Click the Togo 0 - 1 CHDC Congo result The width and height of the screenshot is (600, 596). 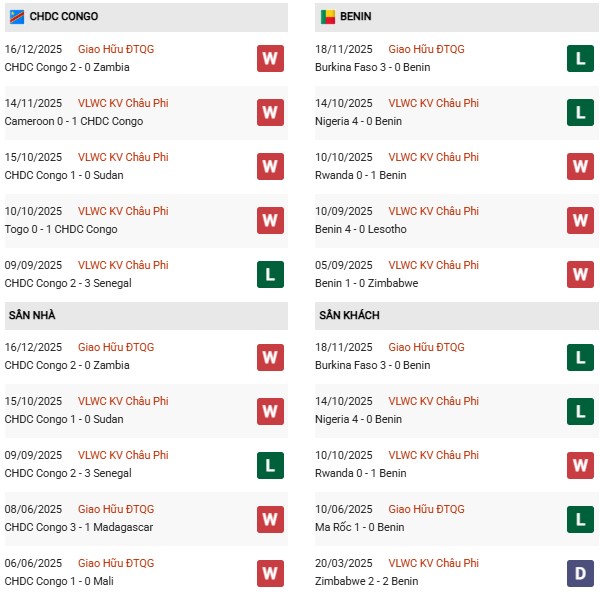pyautogui.click(x=61, y=229)
